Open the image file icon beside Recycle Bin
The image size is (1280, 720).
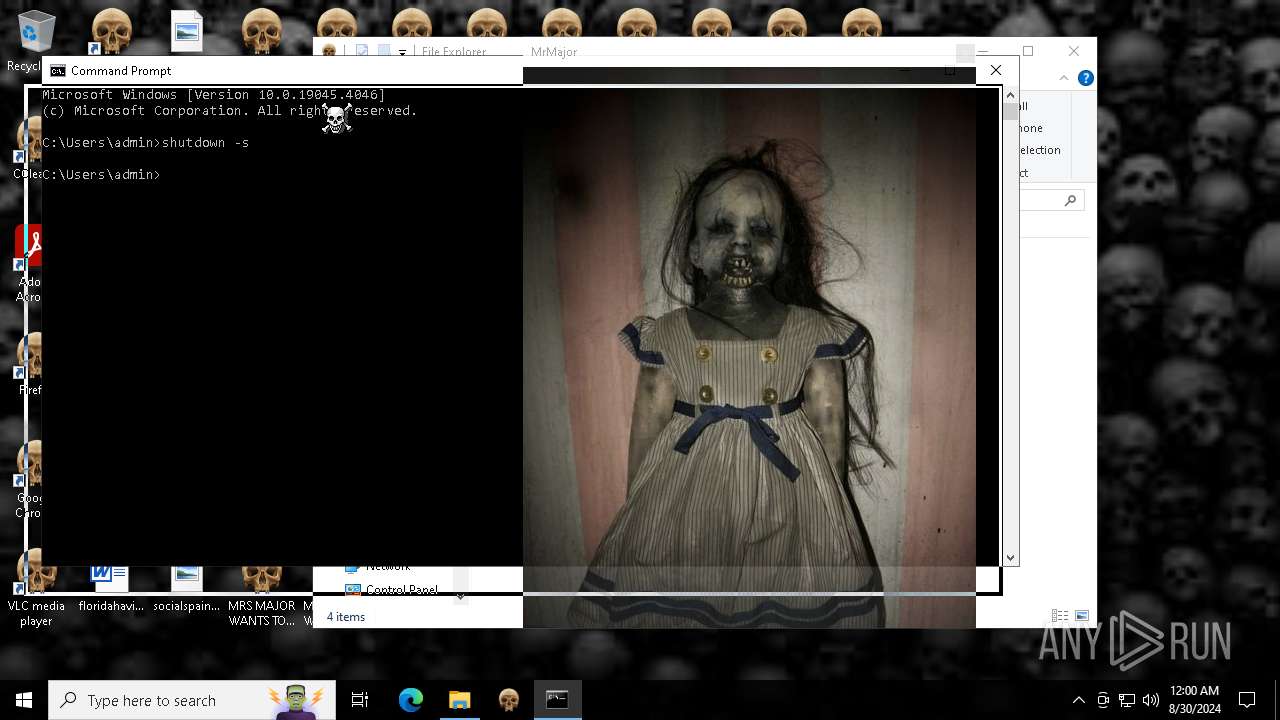point(187,32)
